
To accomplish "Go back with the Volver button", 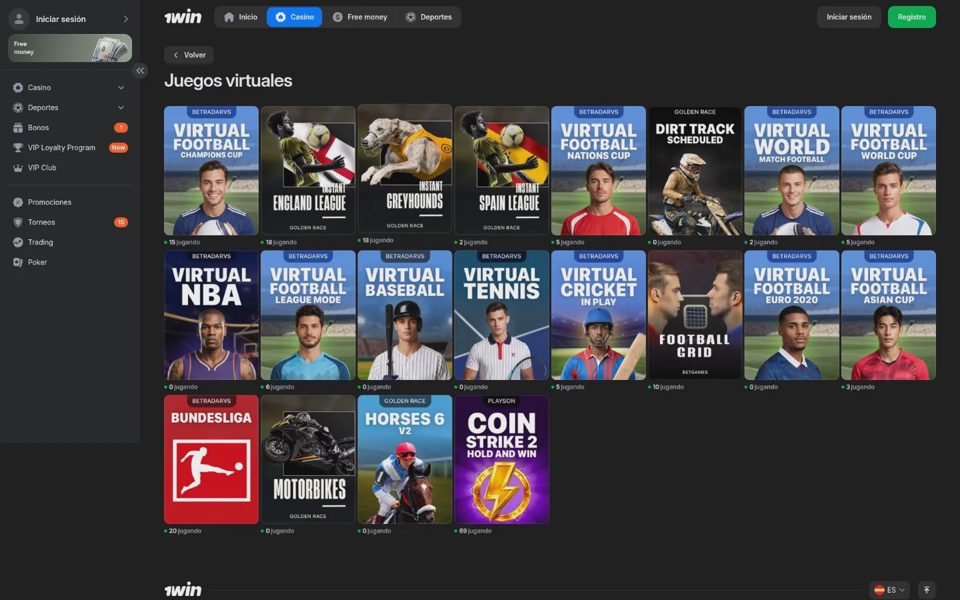I will (189, 55).
